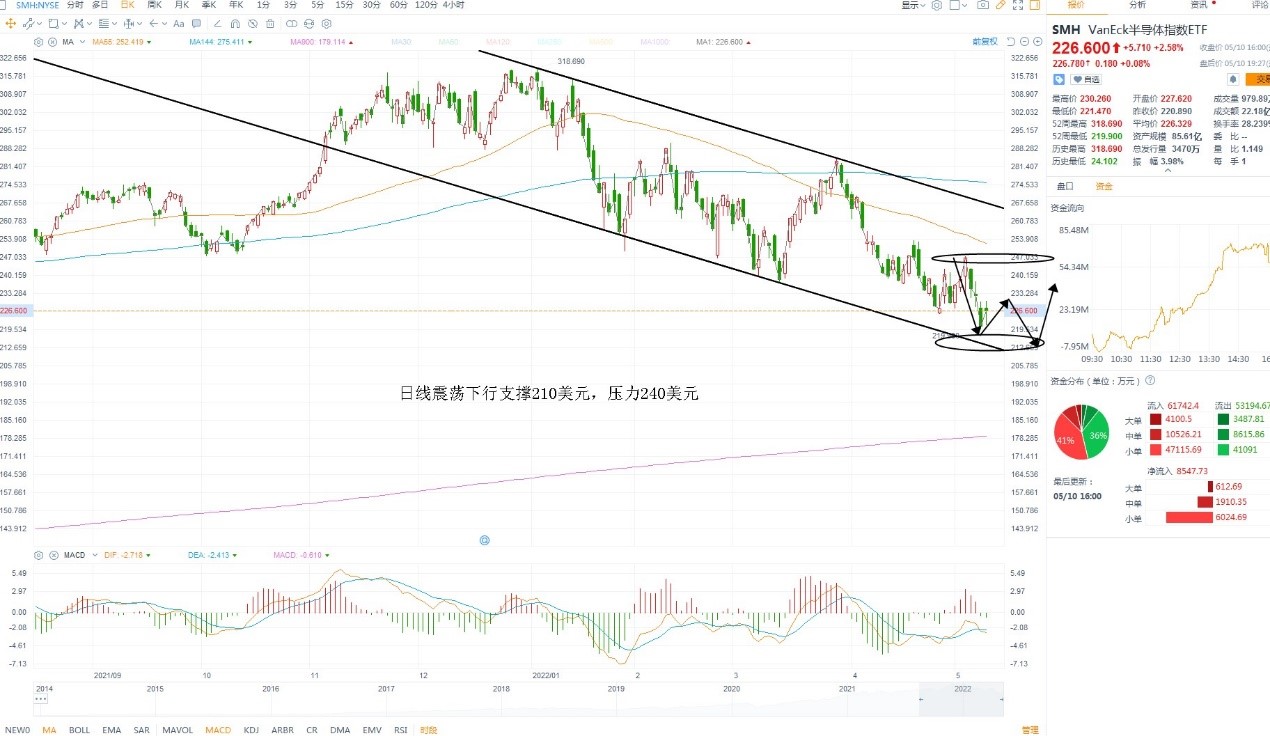Switch to the 盘口 order book view
Image resolution: width=1270 pixels, height=736 pixels.
[1065, 186]
